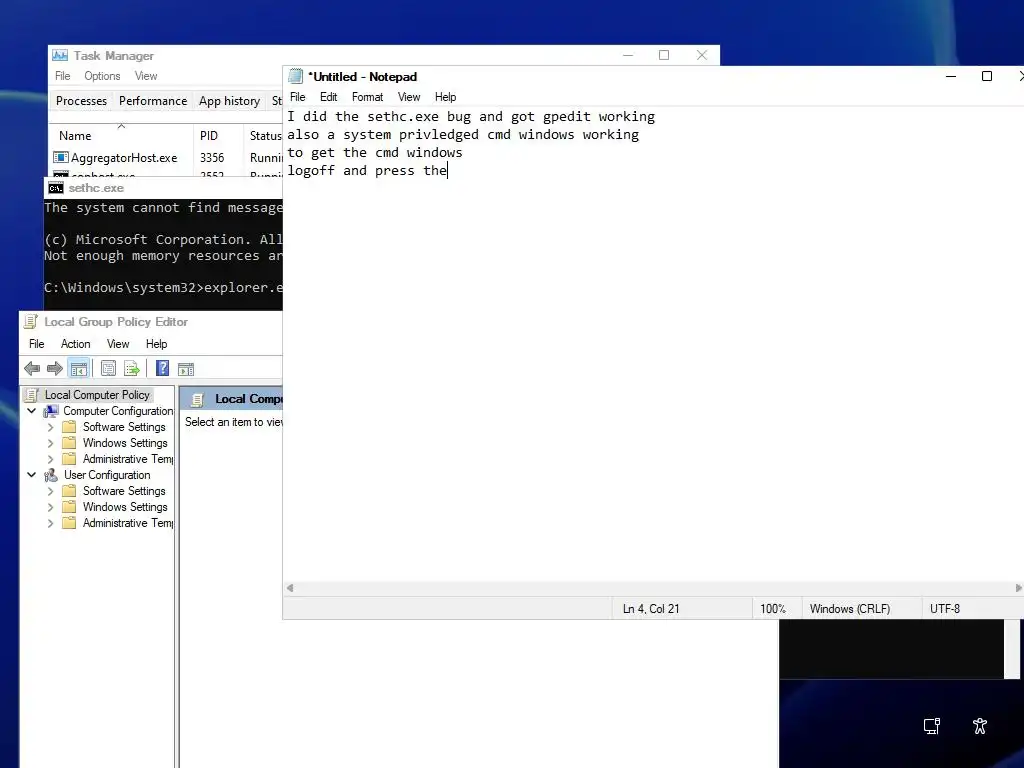Open the blue Help question mark icon
Screen dimensions: 1024x768
tap(163, 368)
